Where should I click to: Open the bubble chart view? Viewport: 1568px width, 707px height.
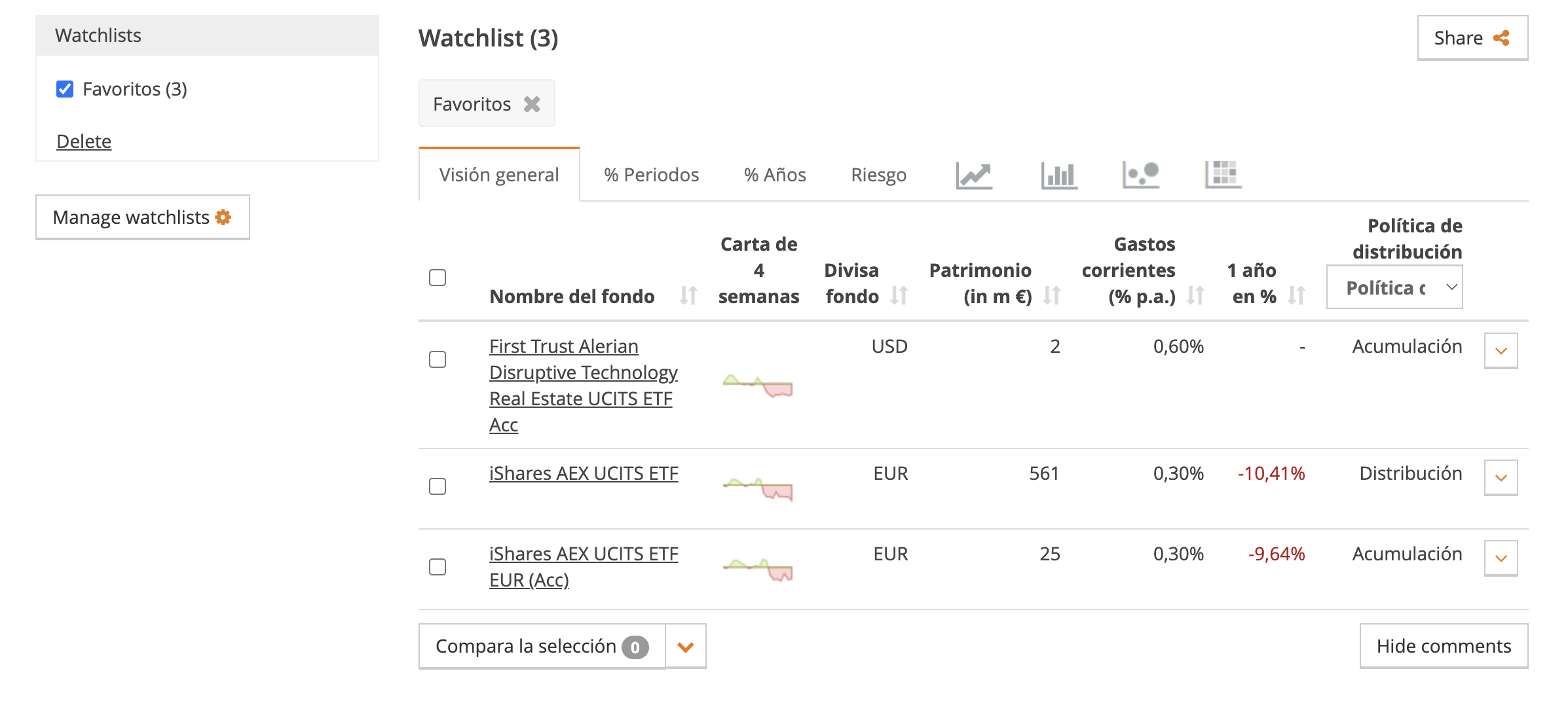click(x=1140, y=175)
